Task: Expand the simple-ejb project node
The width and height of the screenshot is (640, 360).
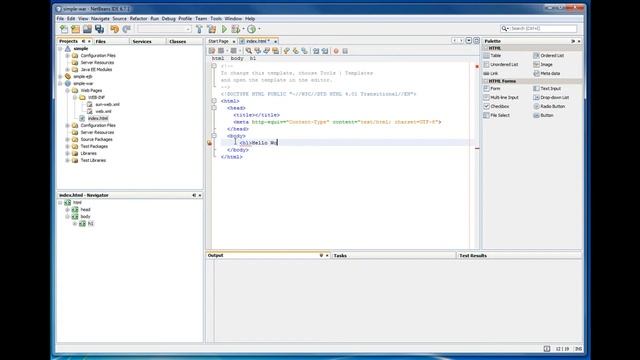Action: (60, 77)
